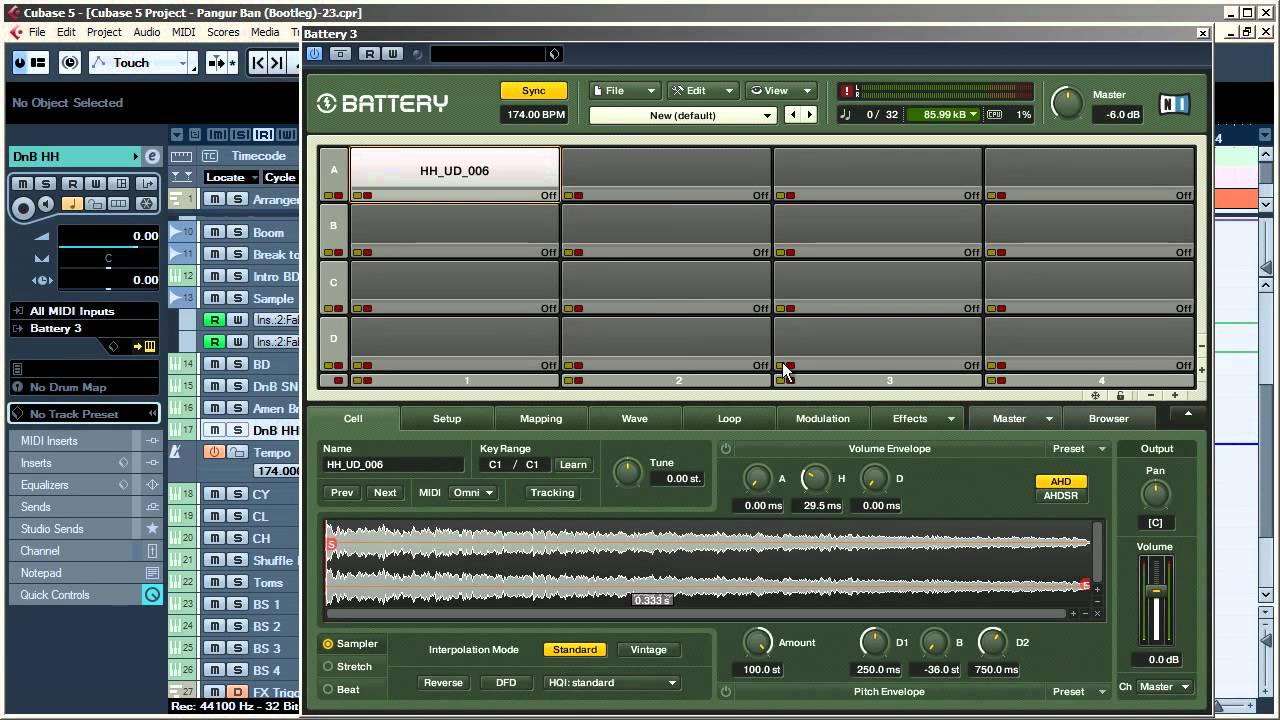
Task: Toggle the Volume Envelope power icon
Action: 726,449
